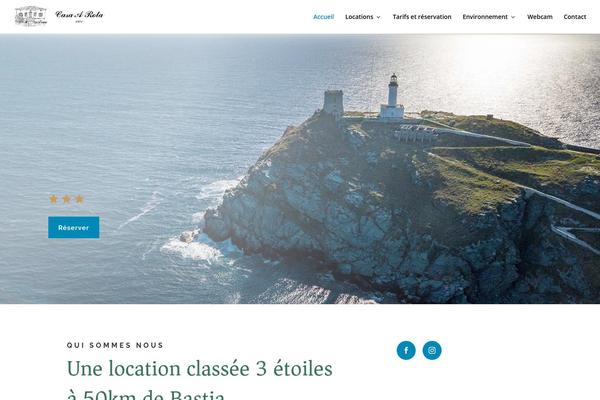Click the heading Une location classée 3 étoiles
The height and width of the screenshot is (400, 600).
[x=200, y=369]
